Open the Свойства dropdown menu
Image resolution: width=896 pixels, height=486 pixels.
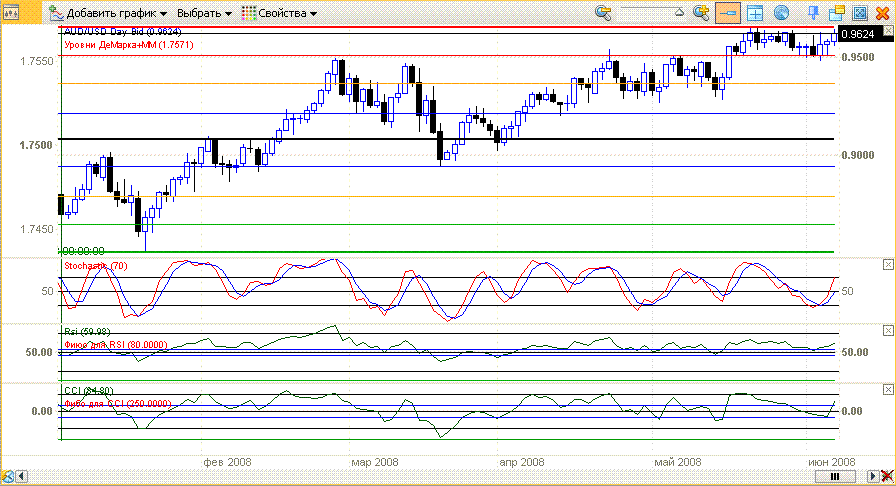tap(287, 13)
